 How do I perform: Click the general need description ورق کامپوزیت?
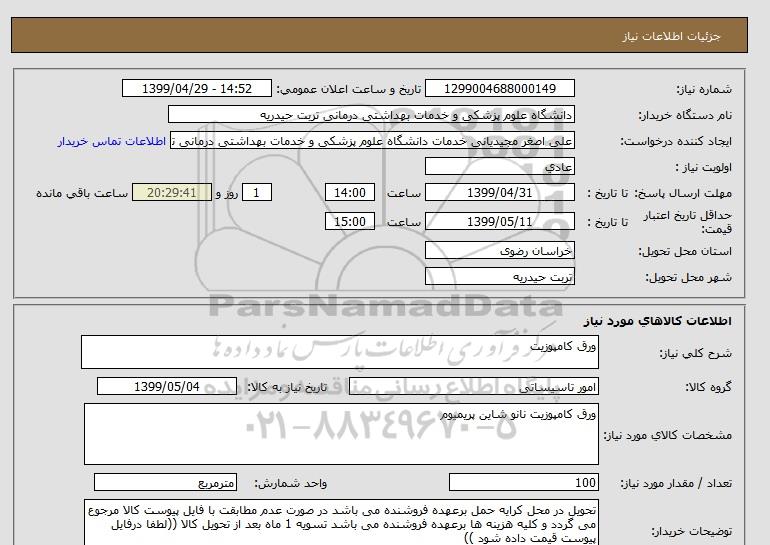click(x=340, y=352)
